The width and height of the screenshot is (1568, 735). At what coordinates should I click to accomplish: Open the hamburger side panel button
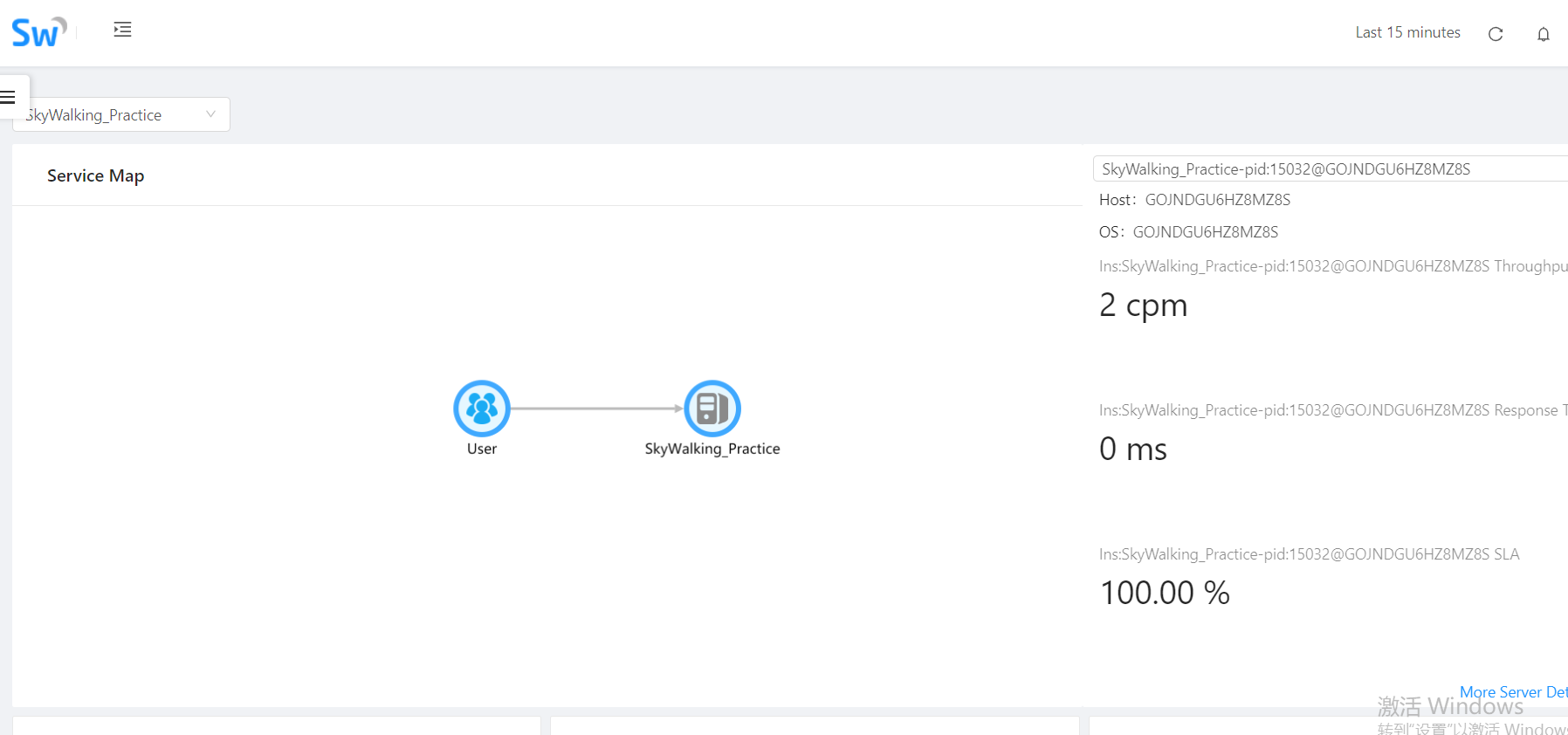pyautogui.click(x=9, y=97)
